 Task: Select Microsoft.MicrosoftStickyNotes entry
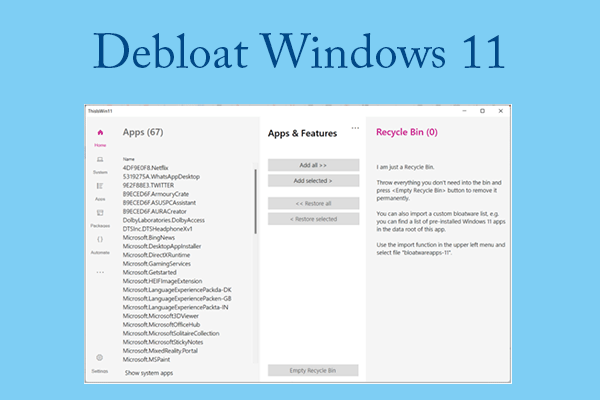pos(163,342)
